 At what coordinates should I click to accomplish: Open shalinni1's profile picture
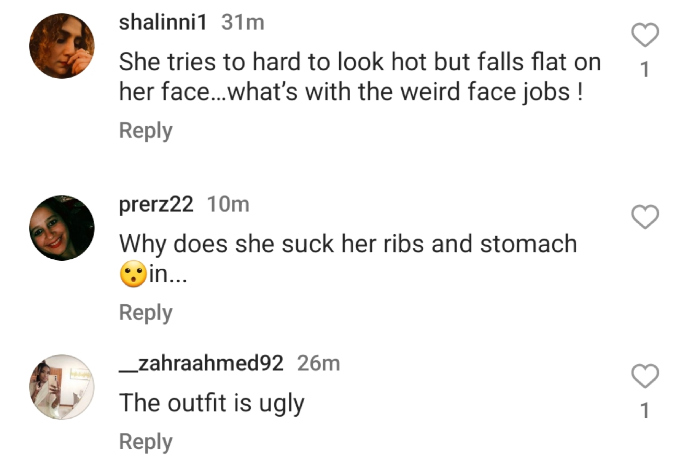pyautogui.click(x=62, y=46)
